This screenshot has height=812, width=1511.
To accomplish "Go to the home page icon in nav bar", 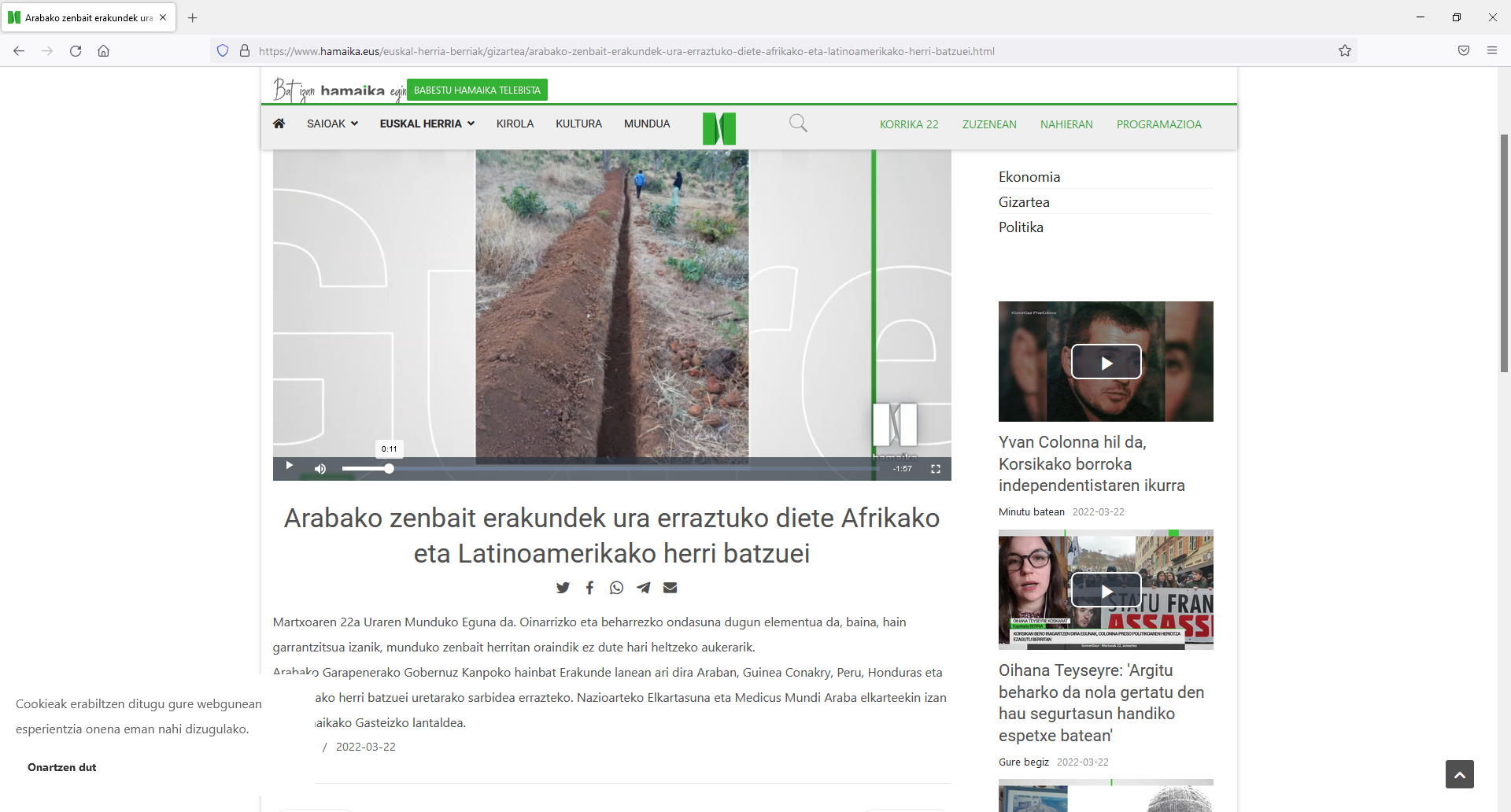I will pyautogui.click(x=279, y=124).
